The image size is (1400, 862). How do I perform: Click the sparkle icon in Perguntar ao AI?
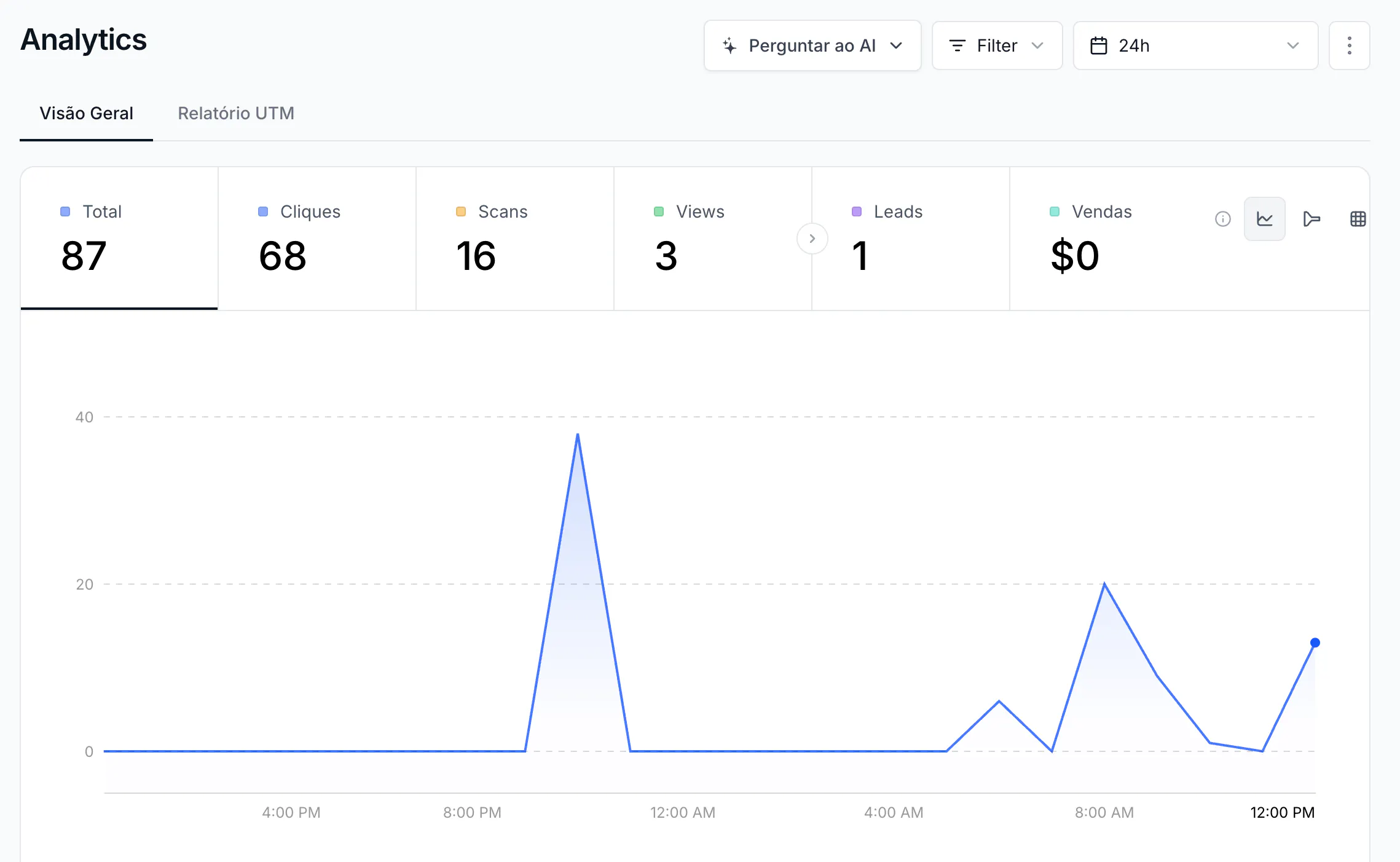click(x=729, y=45)
